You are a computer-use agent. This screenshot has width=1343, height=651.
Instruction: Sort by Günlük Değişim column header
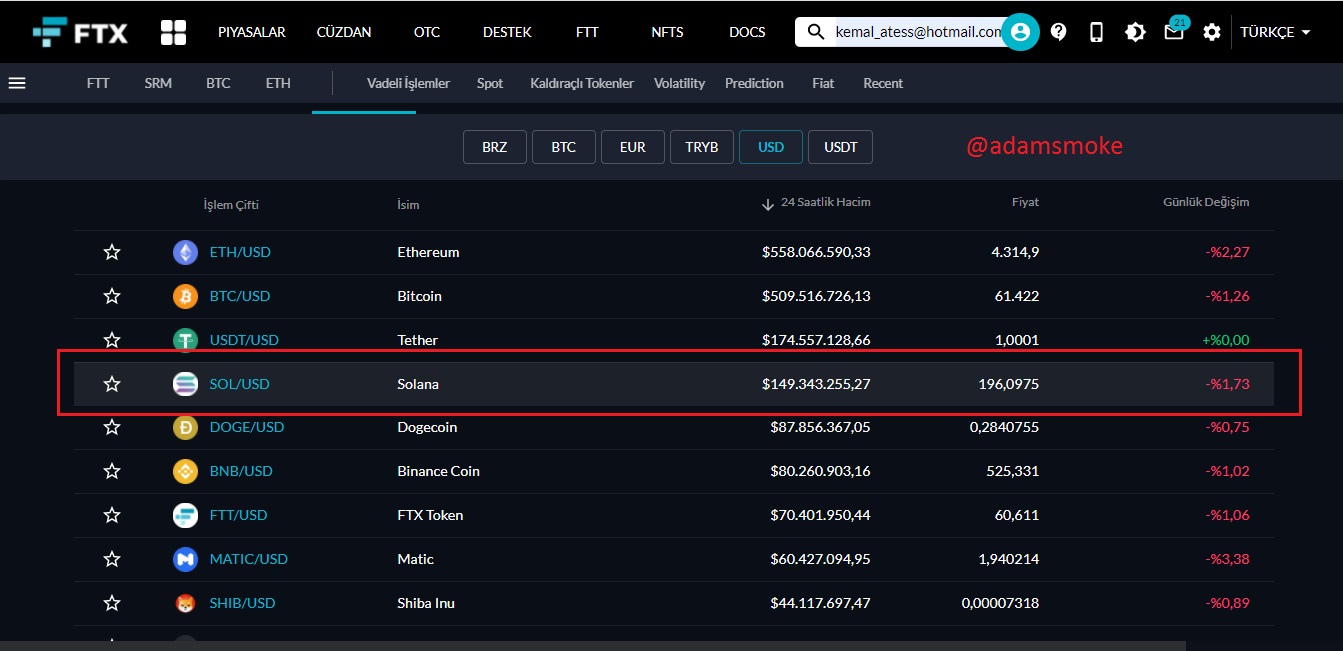pos(1206,202)
